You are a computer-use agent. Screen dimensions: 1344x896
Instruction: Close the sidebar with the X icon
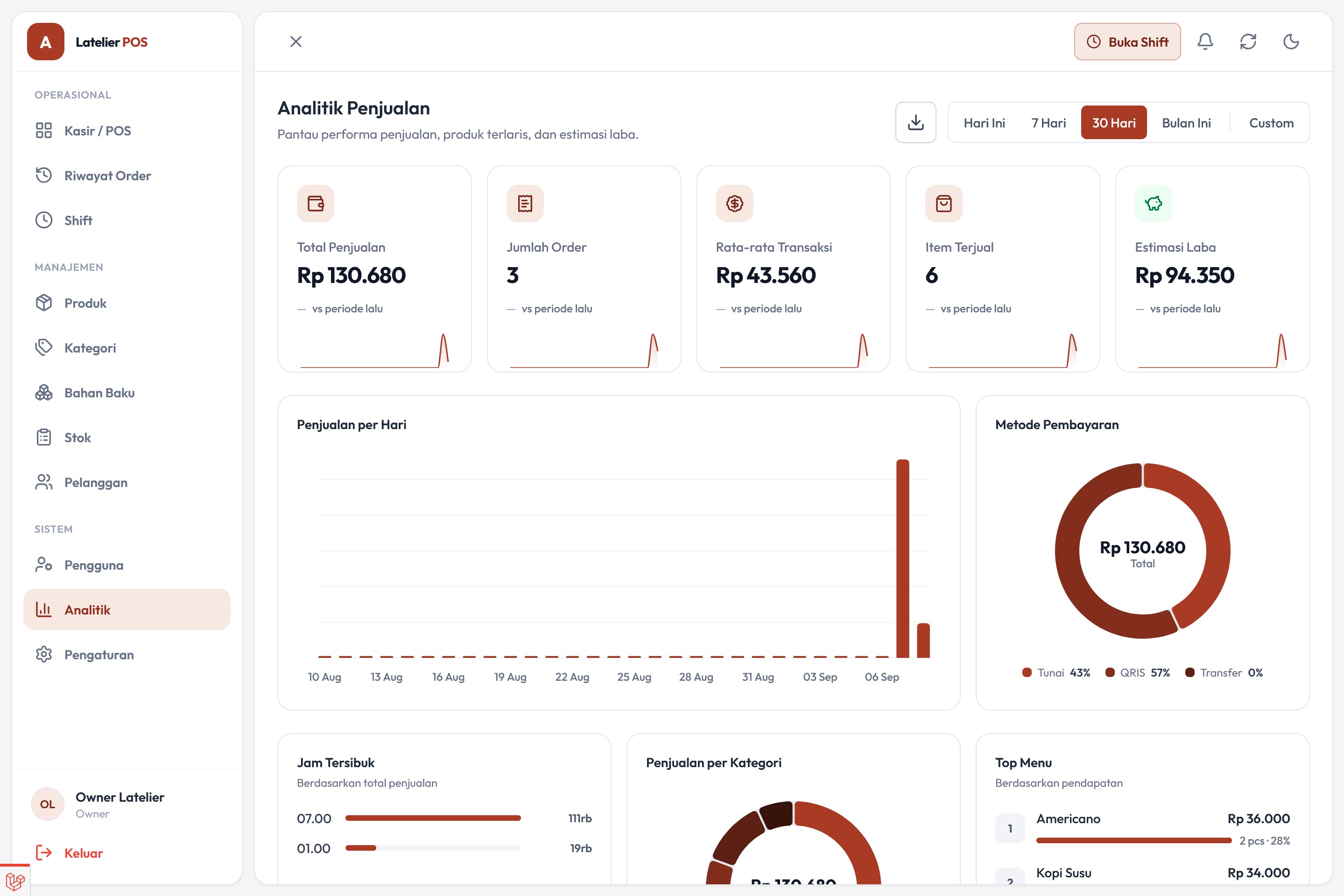click(296, 42)
